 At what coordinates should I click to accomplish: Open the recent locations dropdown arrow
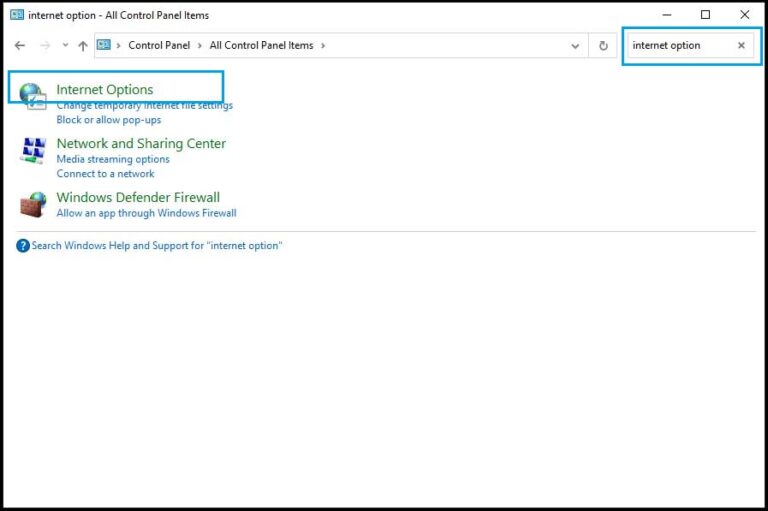[65, 46]
